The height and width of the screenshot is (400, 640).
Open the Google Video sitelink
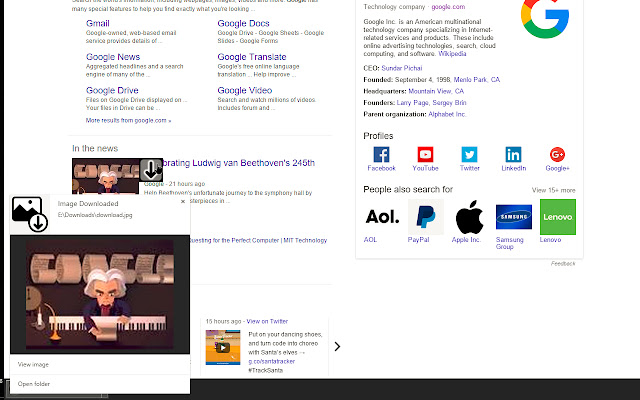(244, 90)
